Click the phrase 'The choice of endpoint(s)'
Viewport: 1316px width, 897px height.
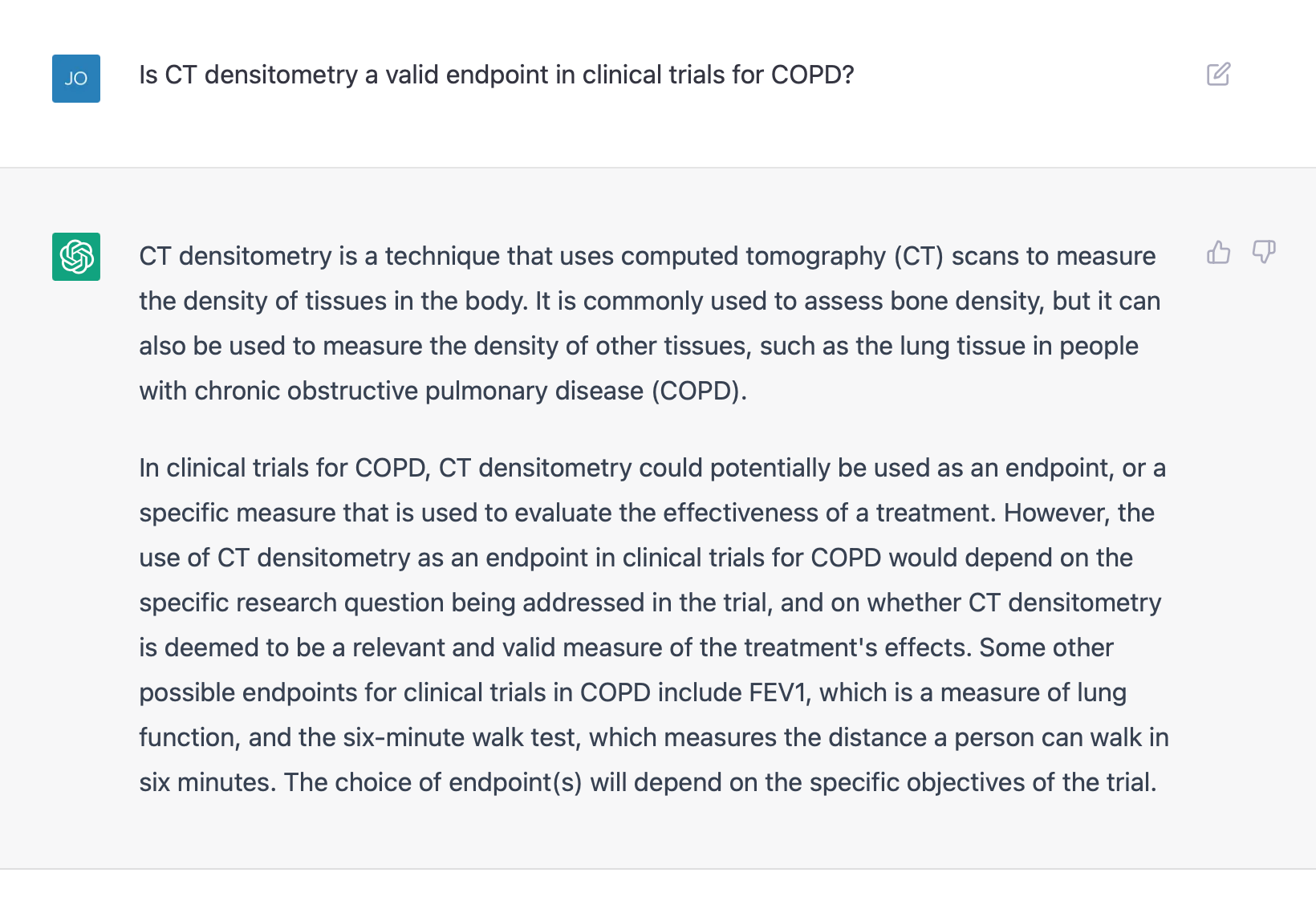433,782
